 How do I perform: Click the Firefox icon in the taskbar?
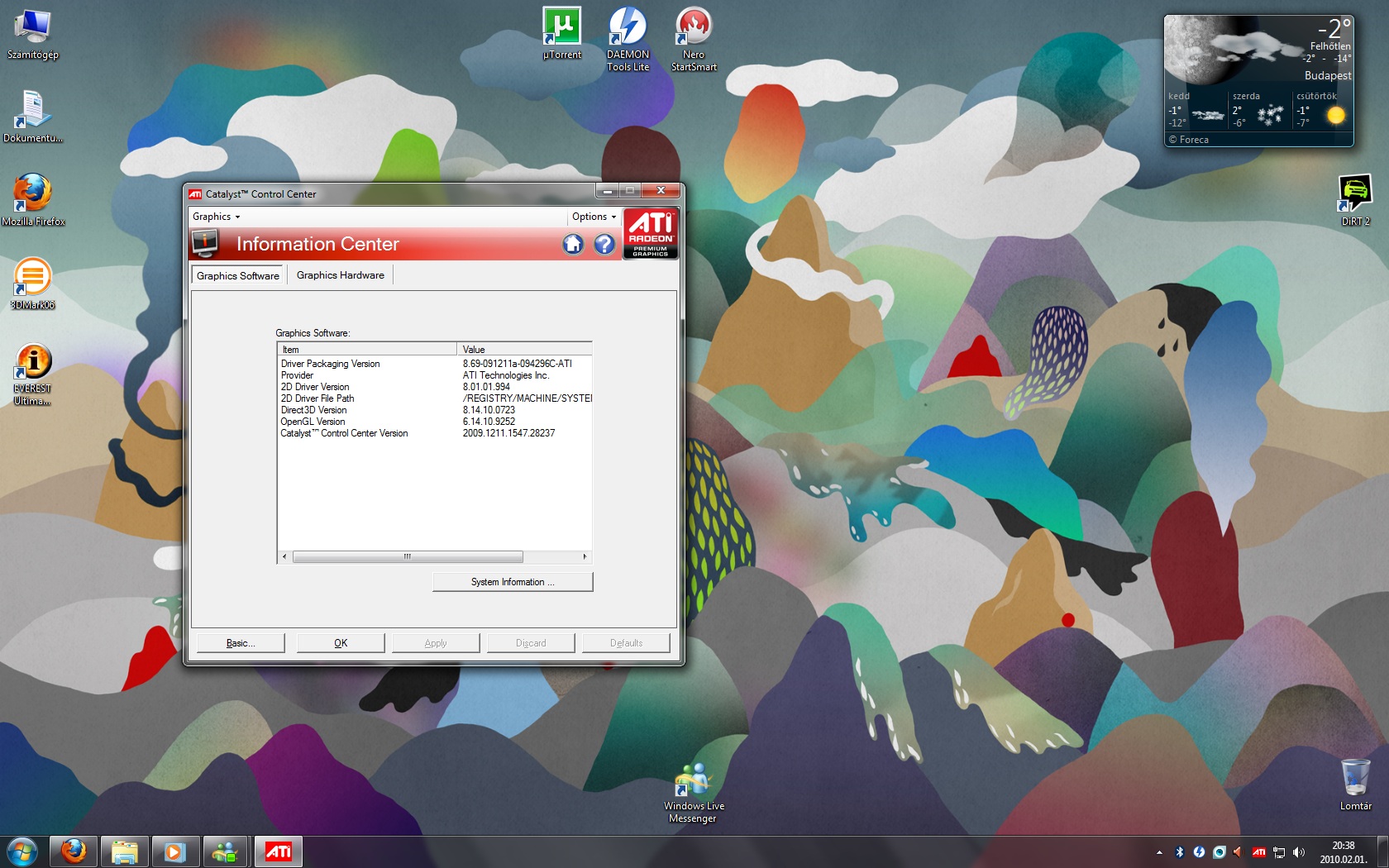tap(74, 851)
